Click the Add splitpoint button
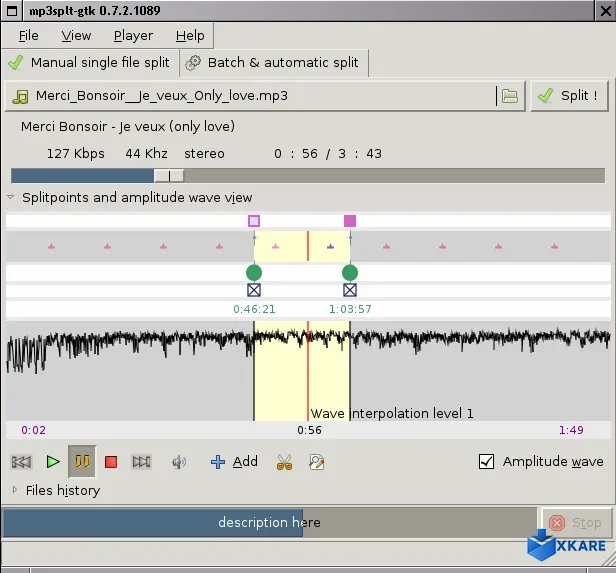The height and width of the screenshot is (573, 616). tap(234, 461)
